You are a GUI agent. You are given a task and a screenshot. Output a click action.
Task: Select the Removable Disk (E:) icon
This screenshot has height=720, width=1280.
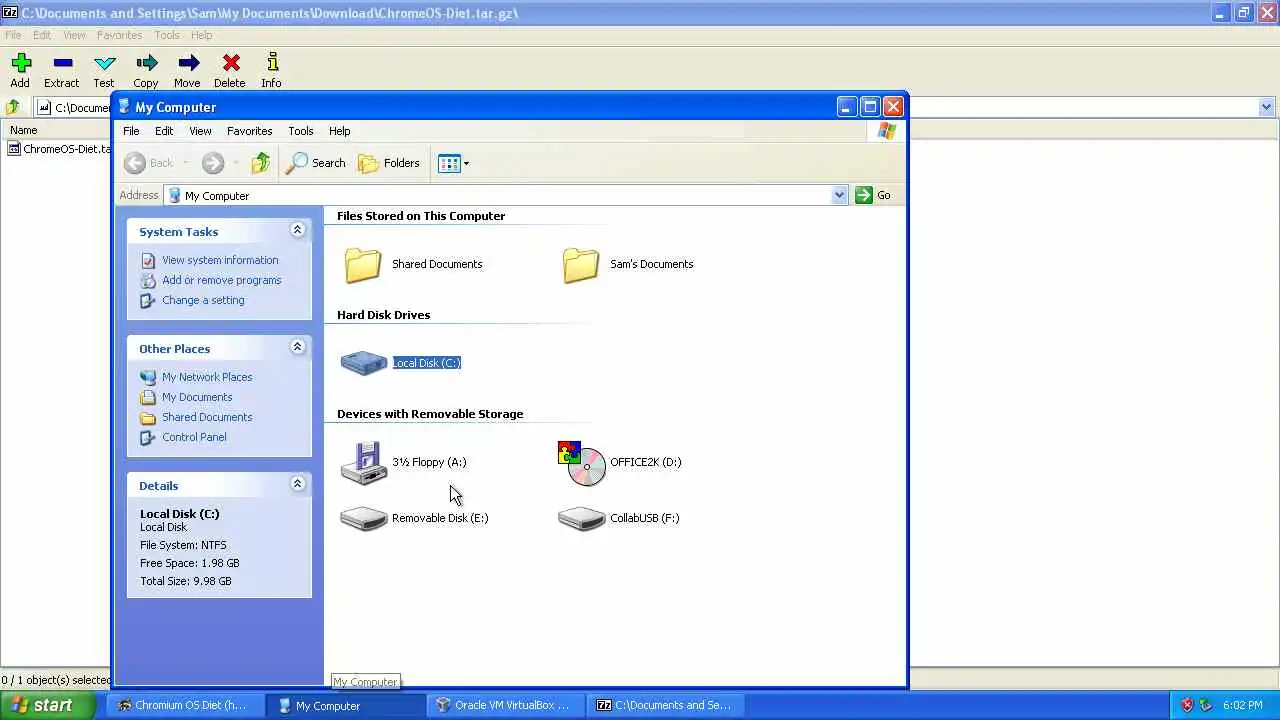pos(364,518)
